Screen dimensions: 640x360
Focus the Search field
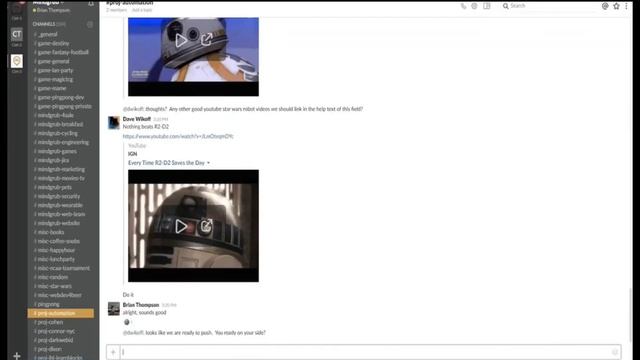click(549, 6)
